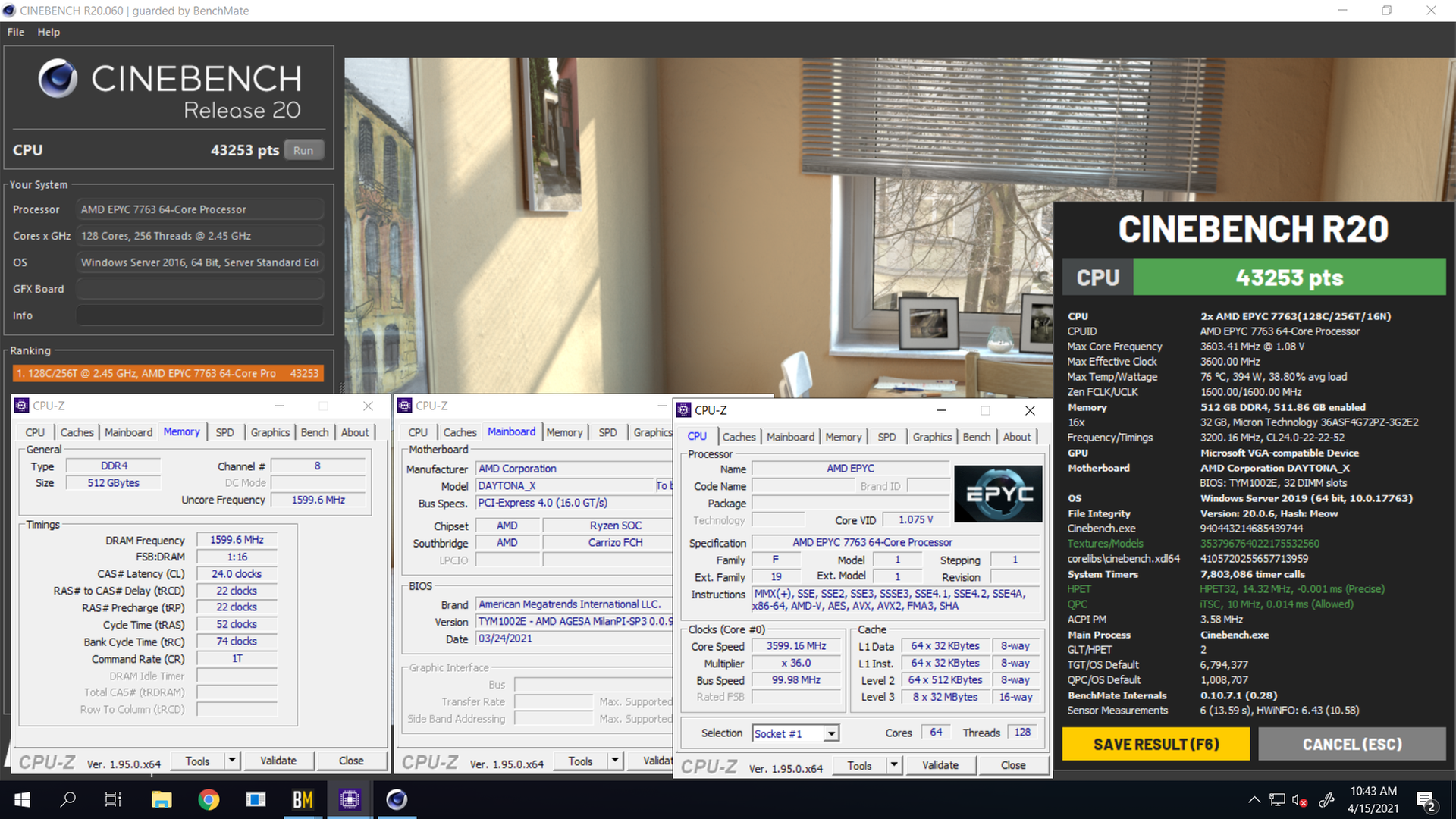Image resolution: width=1456 pixels, height=819 pixels.
Task: Click Tools button in Mainboard CPU-Z window
Action: pyautogui.click(x=580, y=761)
